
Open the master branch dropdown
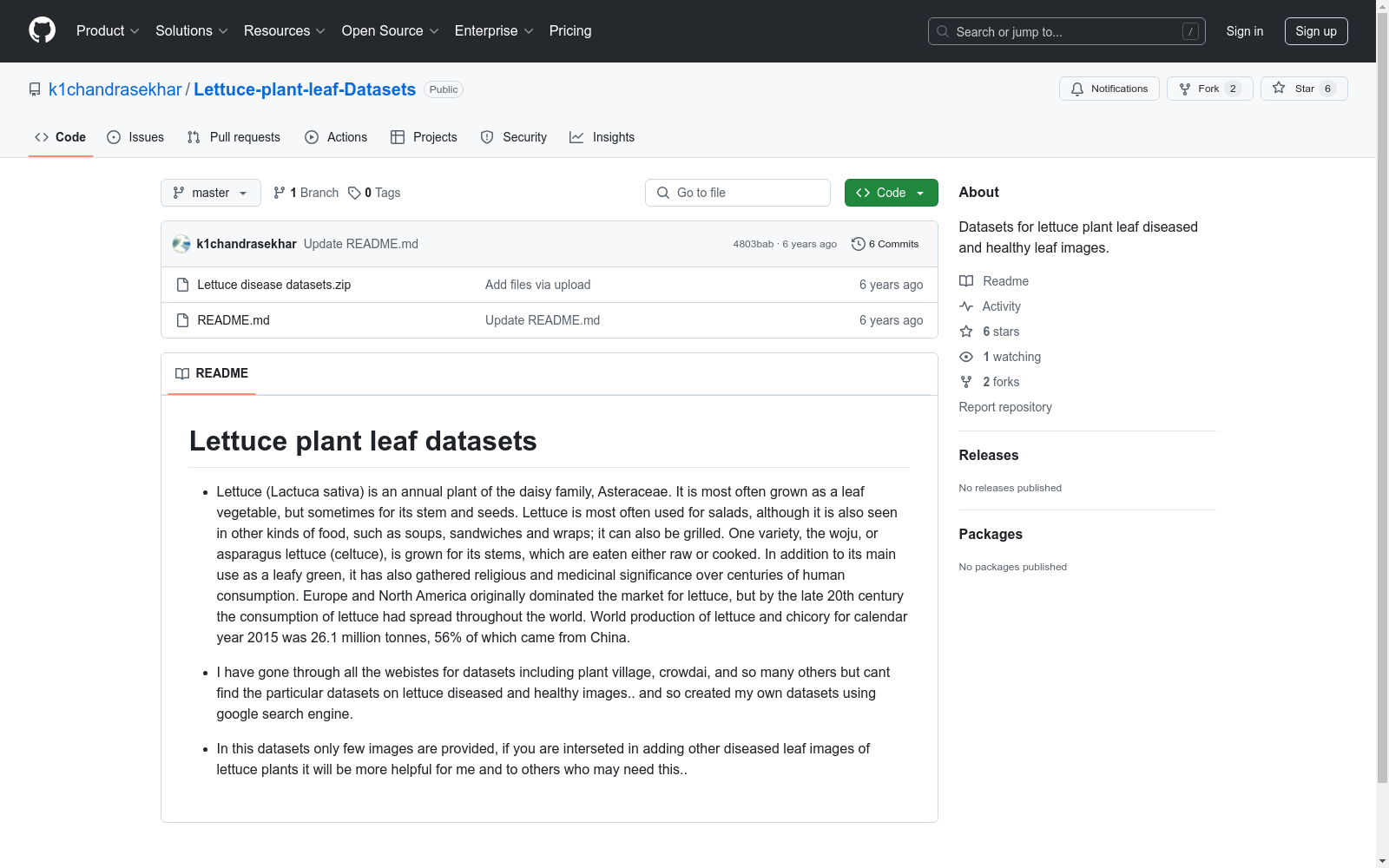tap(211, 193)
